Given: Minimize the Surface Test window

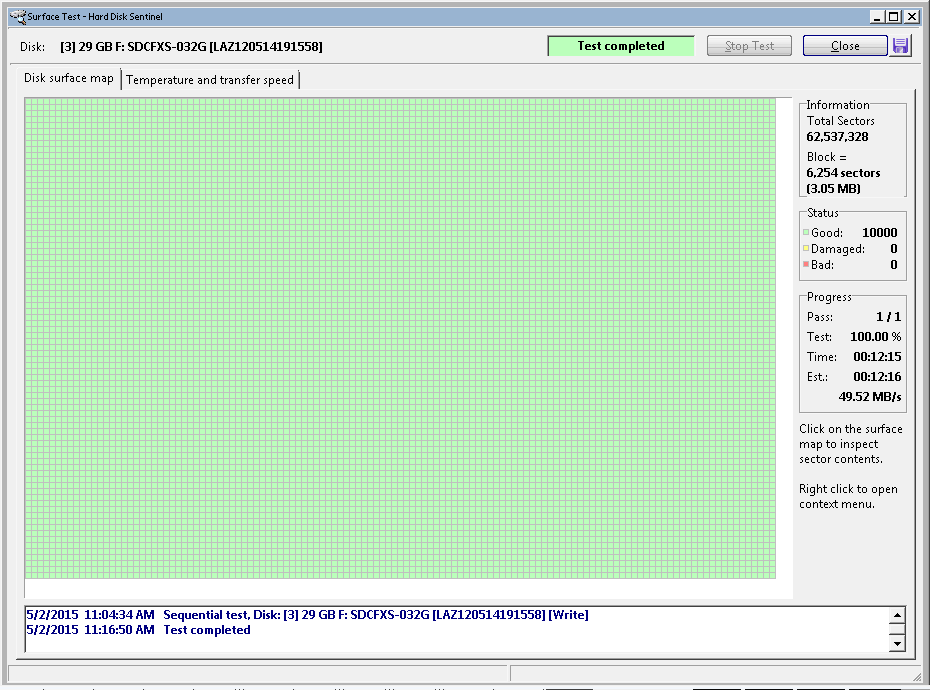Looking at the screenshot, I should pyautogui.click(x=877, y=16).
